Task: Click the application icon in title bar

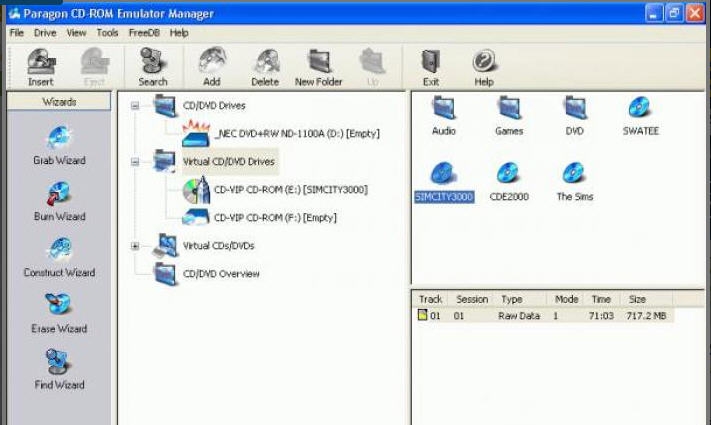Action: [x=15, y=14]
